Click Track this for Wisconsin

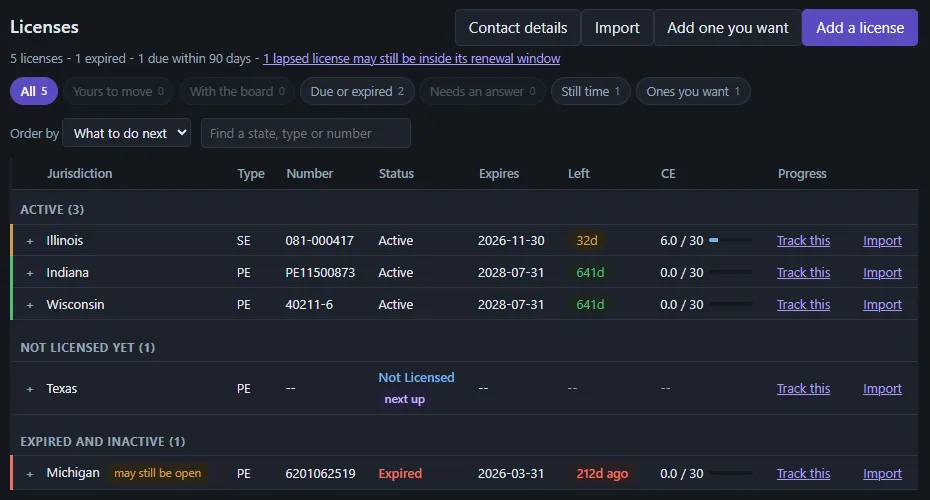[x=803, y=305]
